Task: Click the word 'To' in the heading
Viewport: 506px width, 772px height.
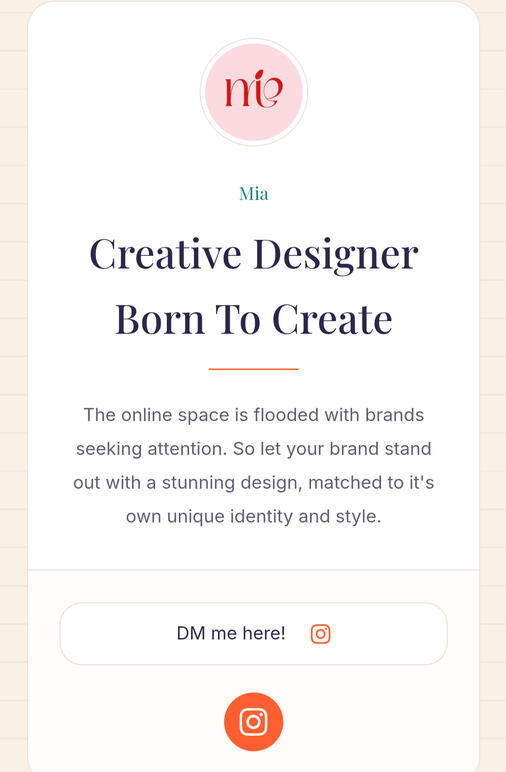Action: (238, 319)
